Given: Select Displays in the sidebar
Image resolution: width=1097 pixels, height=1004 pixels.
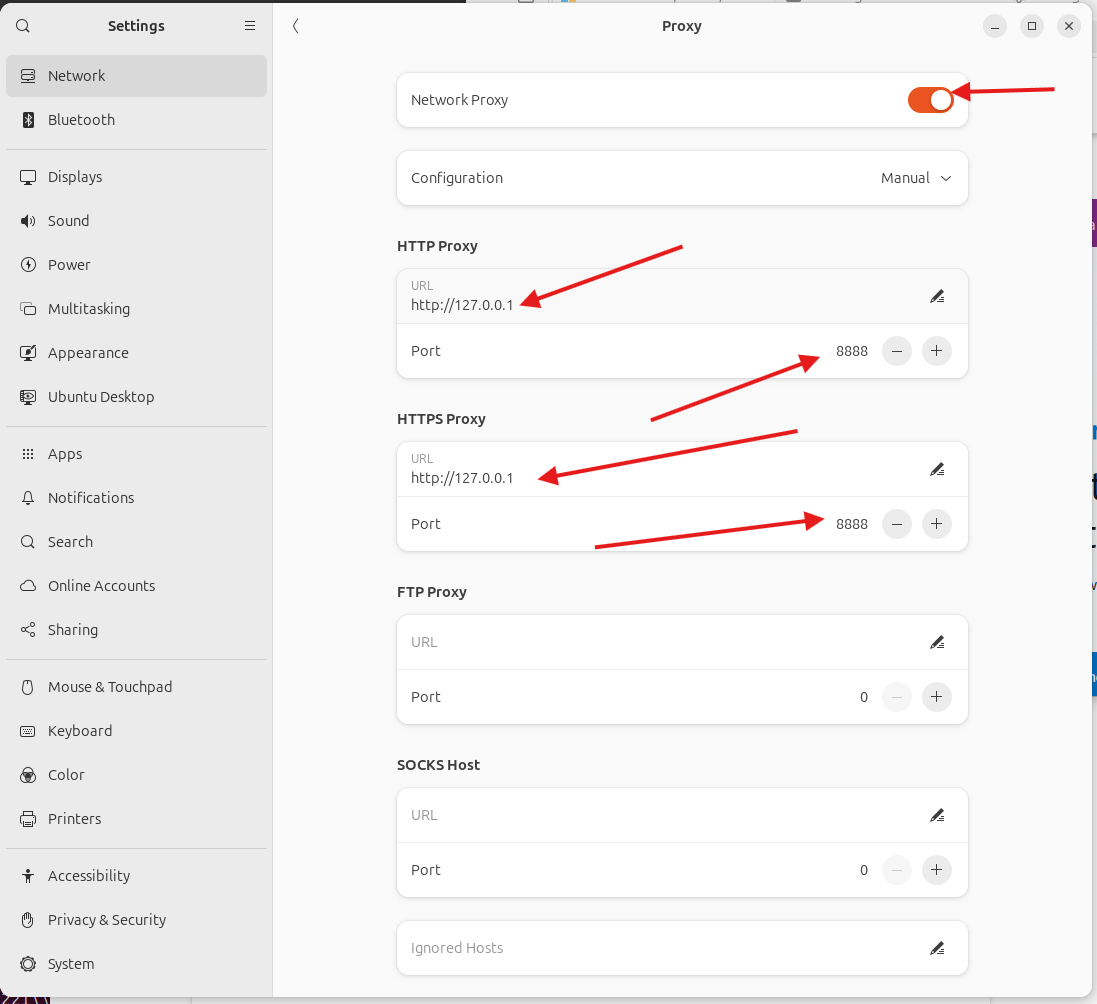Looking at the screenshot, I should coord(75,177).
